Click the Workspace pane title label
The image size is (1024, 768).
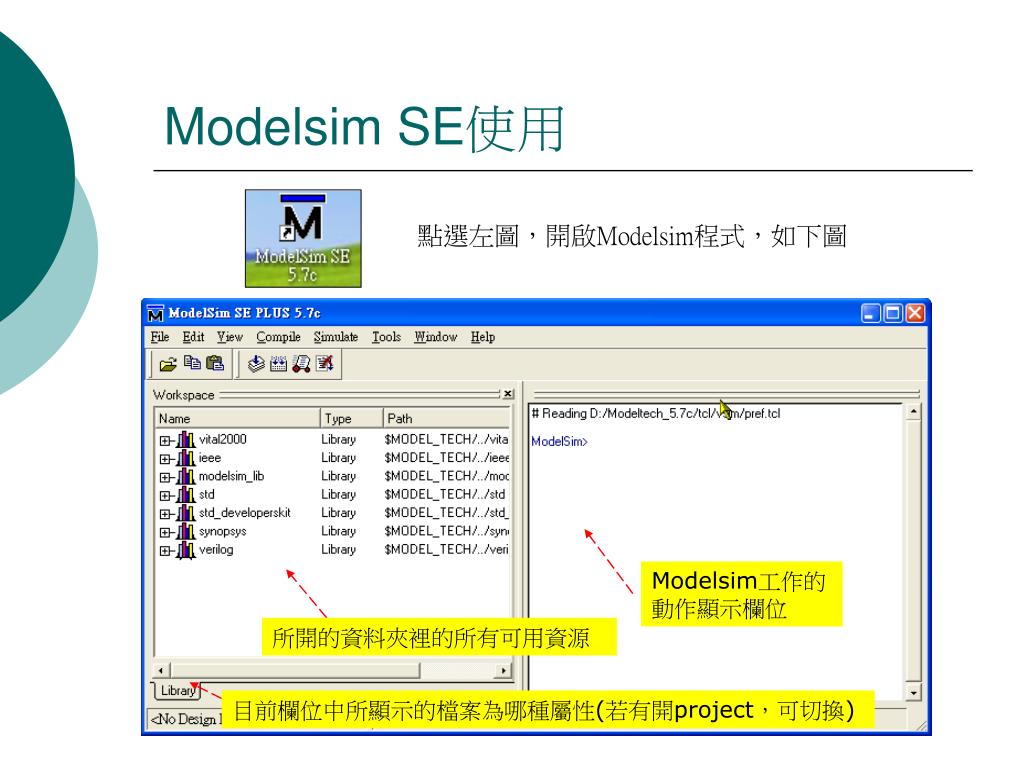(184, 395)
